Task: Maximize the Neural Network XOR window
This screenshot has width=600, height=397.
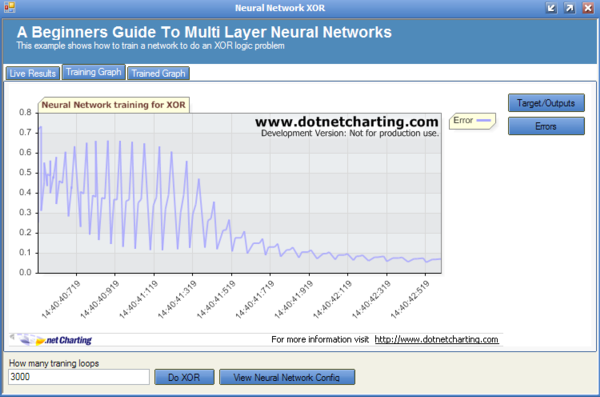Action: [x=570, y=8]
